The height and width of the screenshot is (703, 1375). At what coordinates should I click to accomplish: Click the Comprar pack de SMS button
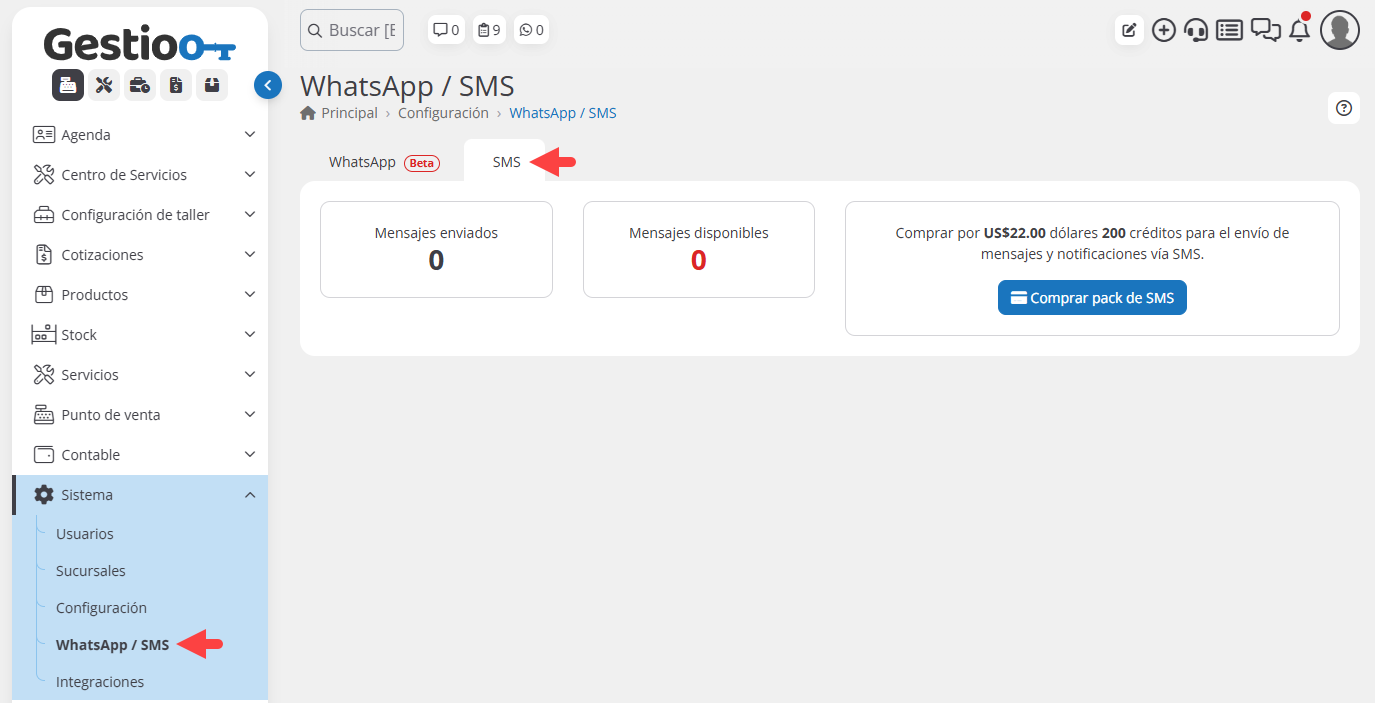(1092, 298)
